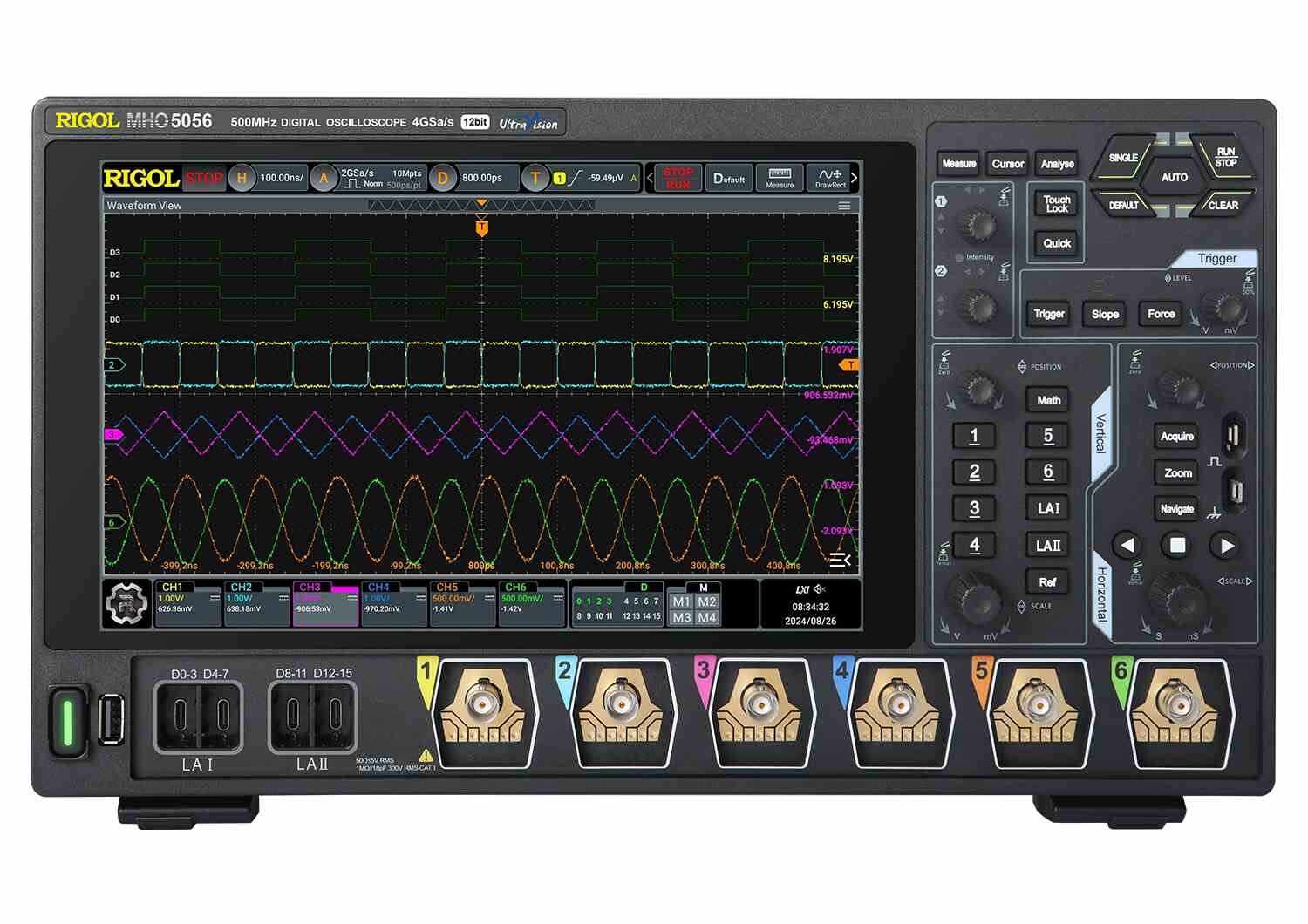Viewport: 1308px width, 924px height.
Task: Tap the speaker mute icon beside LXI
Action: pyautogui.click(x=820, y=590)
